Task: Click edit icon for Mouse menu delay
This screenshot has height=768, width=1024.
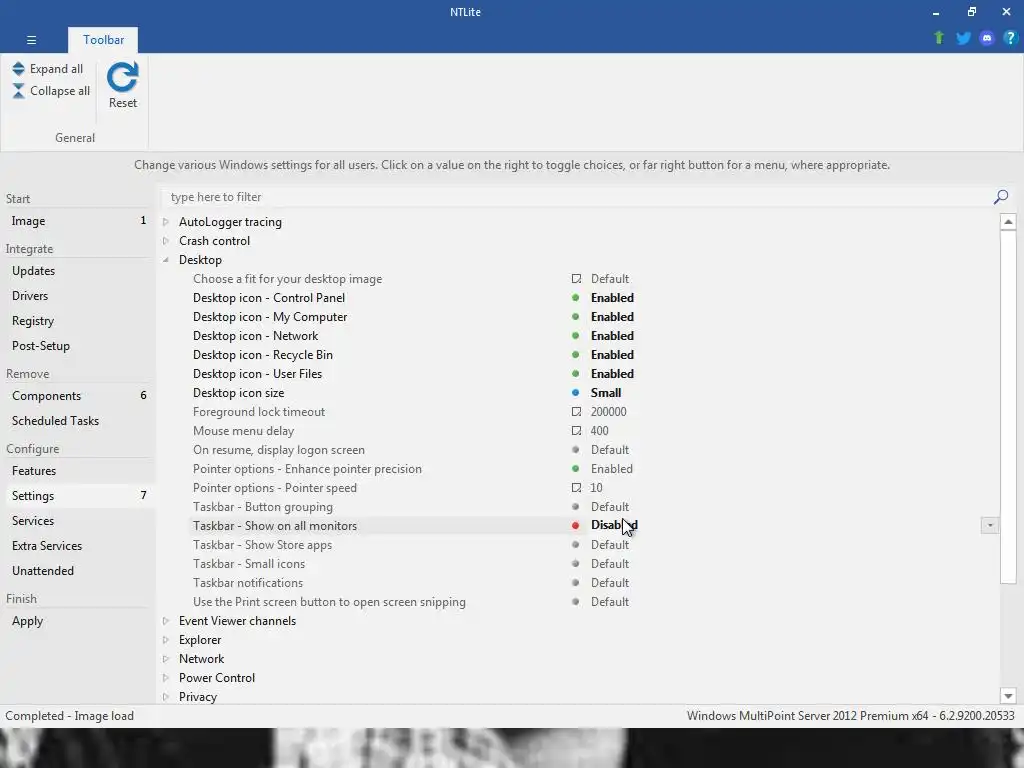Action: point(576,431)
